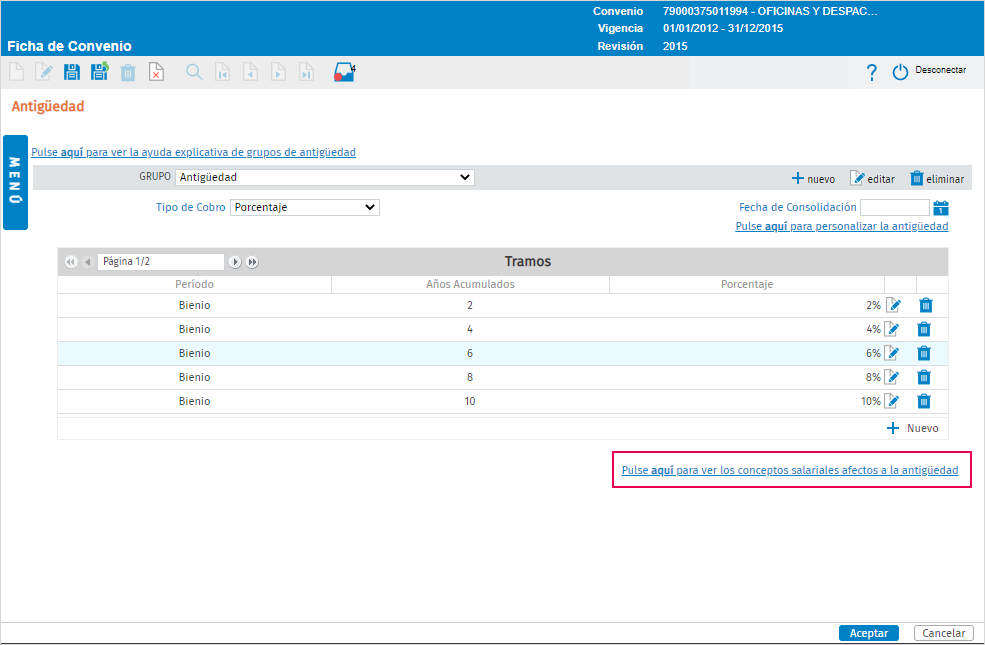Image resolution: width=985 pixels, height=645 pixels.
Task: Open the Tipo de Cobro dropdown
Action: pos(305,207)
